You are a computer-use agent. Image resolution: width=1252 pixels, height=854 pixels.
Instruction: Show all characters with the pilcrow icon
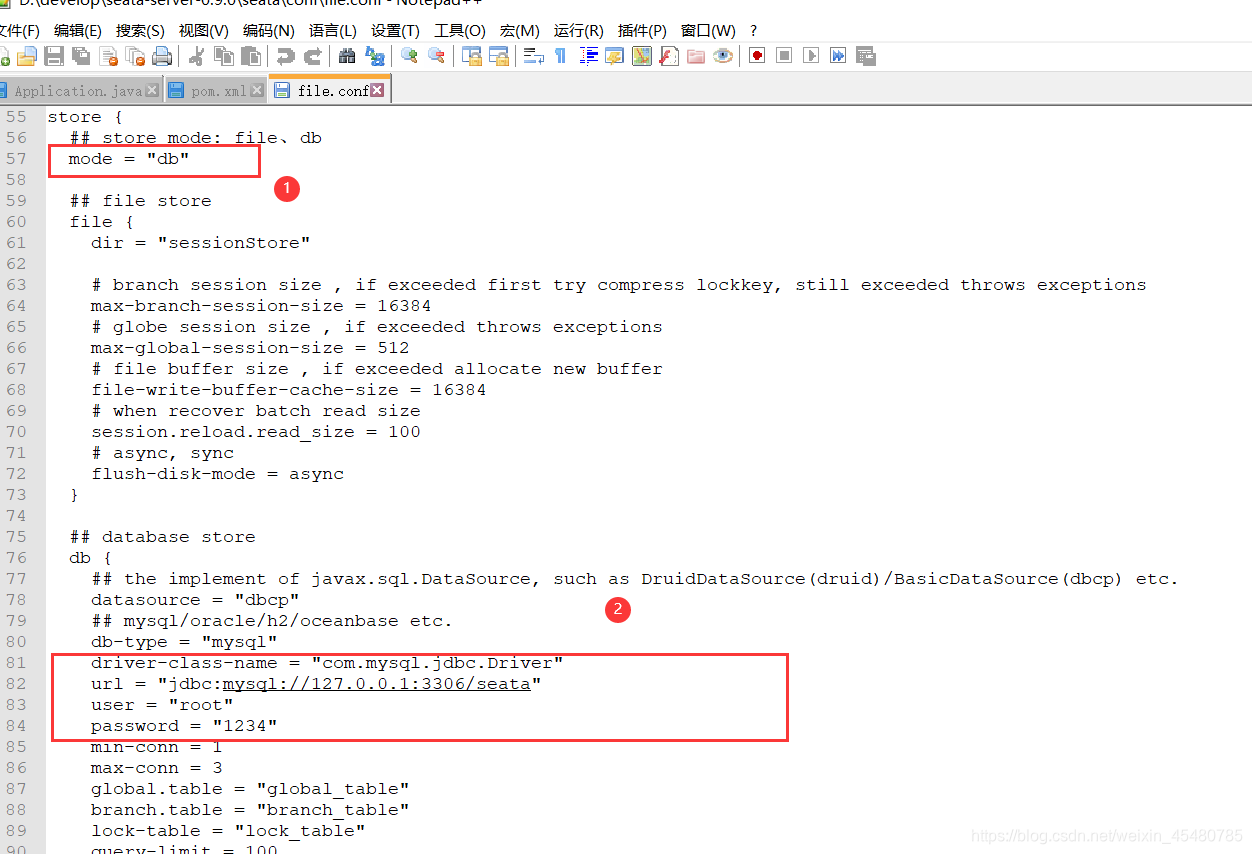[x=561, y=56]
